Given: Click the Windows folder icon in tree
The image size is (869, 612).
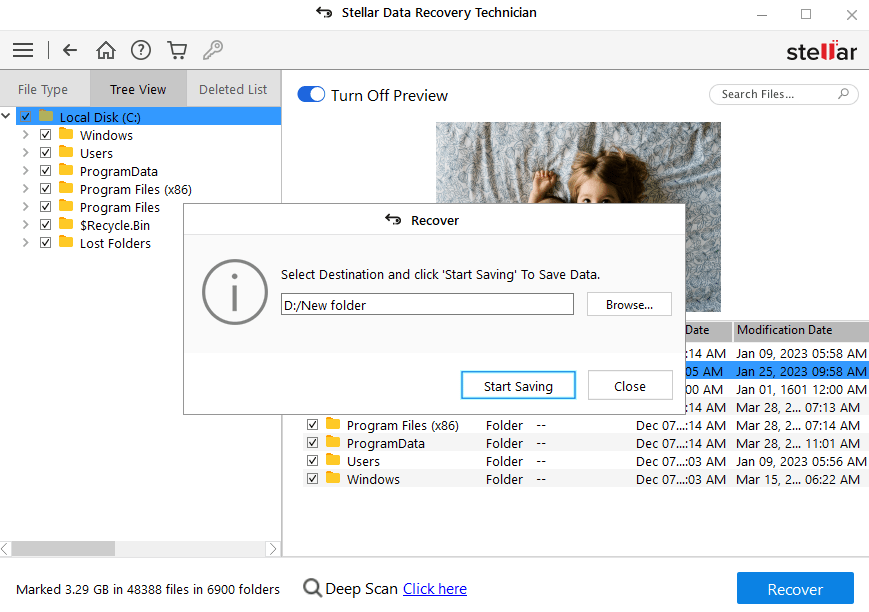Looking at the screenshot, I should pyautogui.click(x=66, y=134).
